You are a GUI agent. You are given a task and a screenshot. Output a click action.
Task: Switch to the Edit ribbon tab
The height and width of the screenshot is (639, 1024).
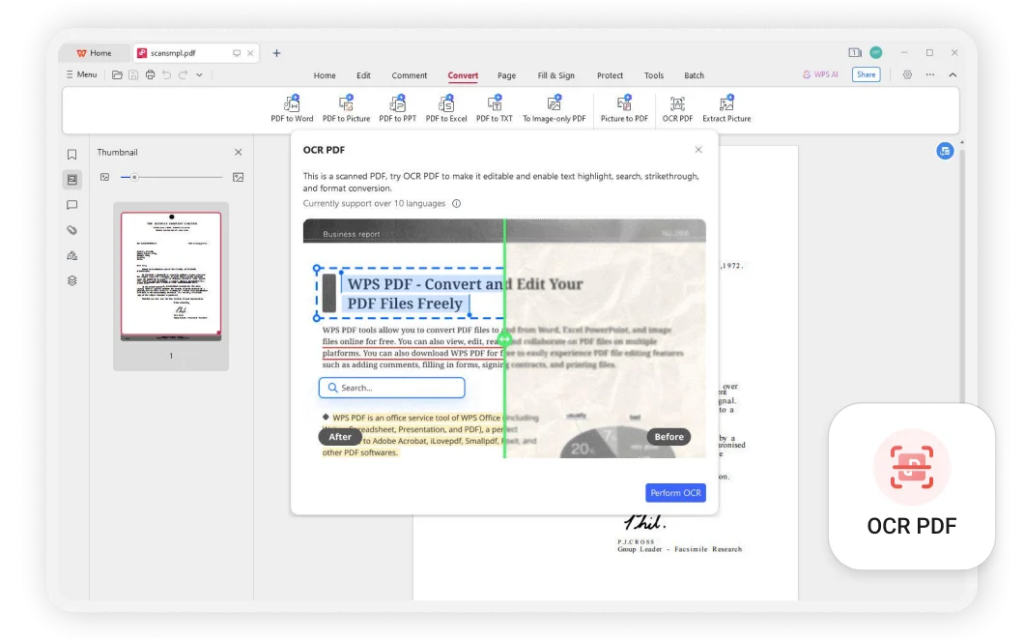point(363,75)
